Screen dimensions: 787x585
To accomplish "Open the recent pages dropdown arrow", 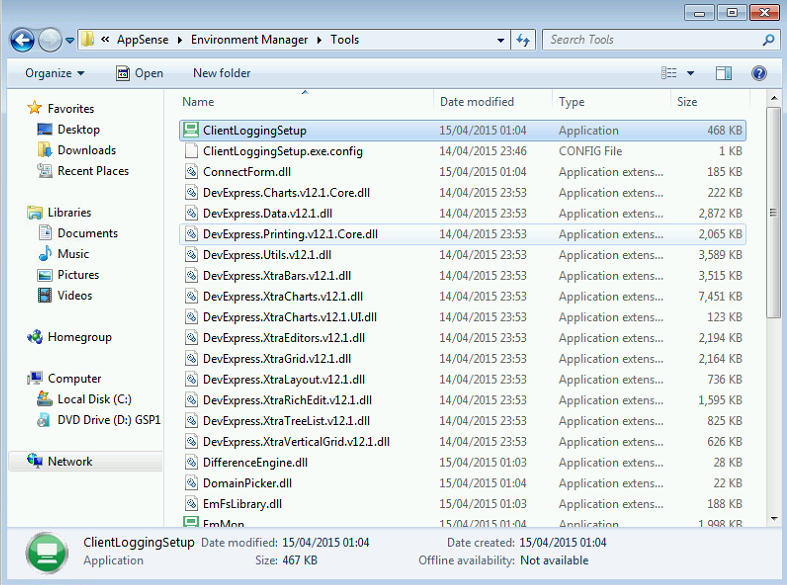I will (70, 40).
